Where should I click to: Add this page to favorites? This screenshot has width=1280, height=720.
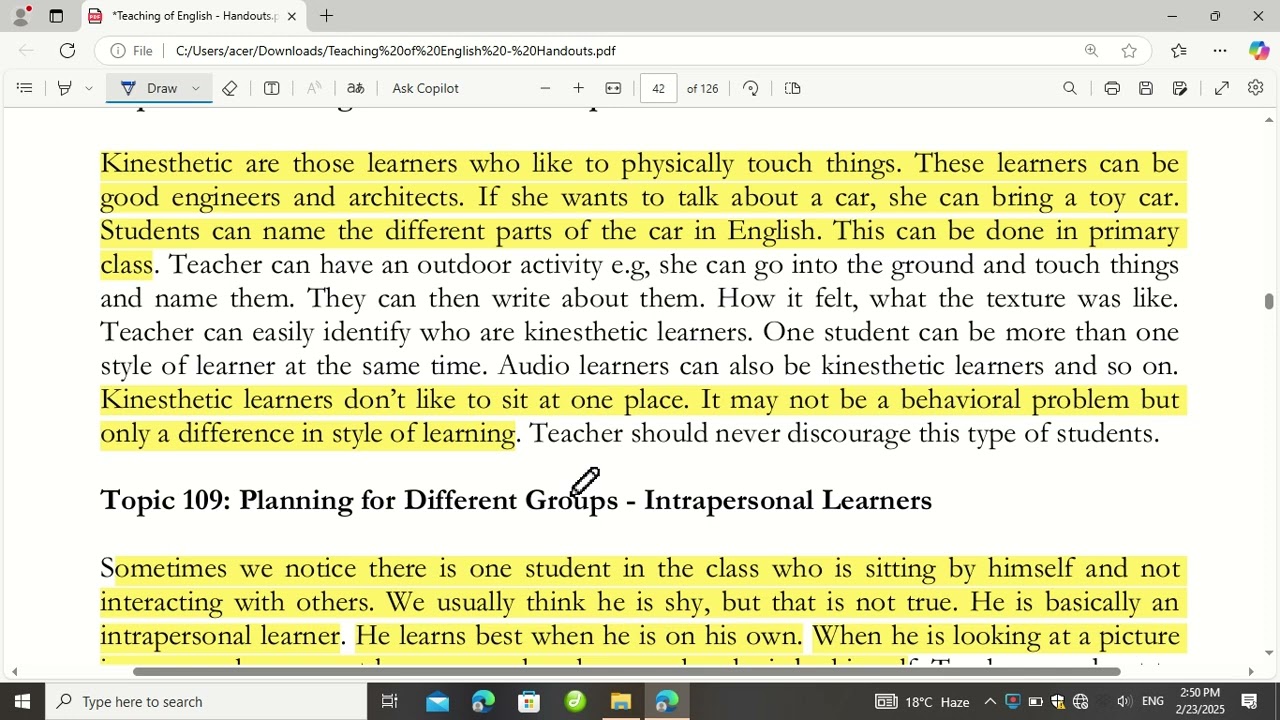pos(1129,51)
